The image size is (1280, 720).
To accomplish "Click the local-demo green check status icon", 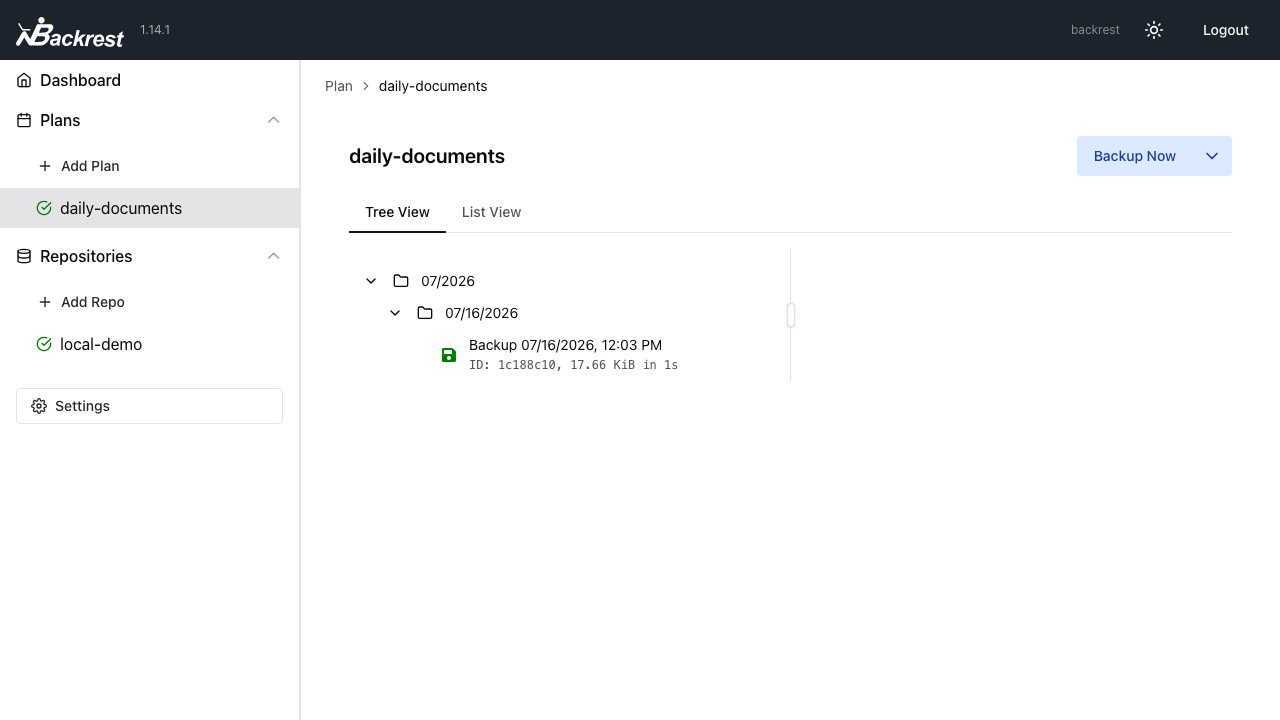I will click(x=44, y=344).
